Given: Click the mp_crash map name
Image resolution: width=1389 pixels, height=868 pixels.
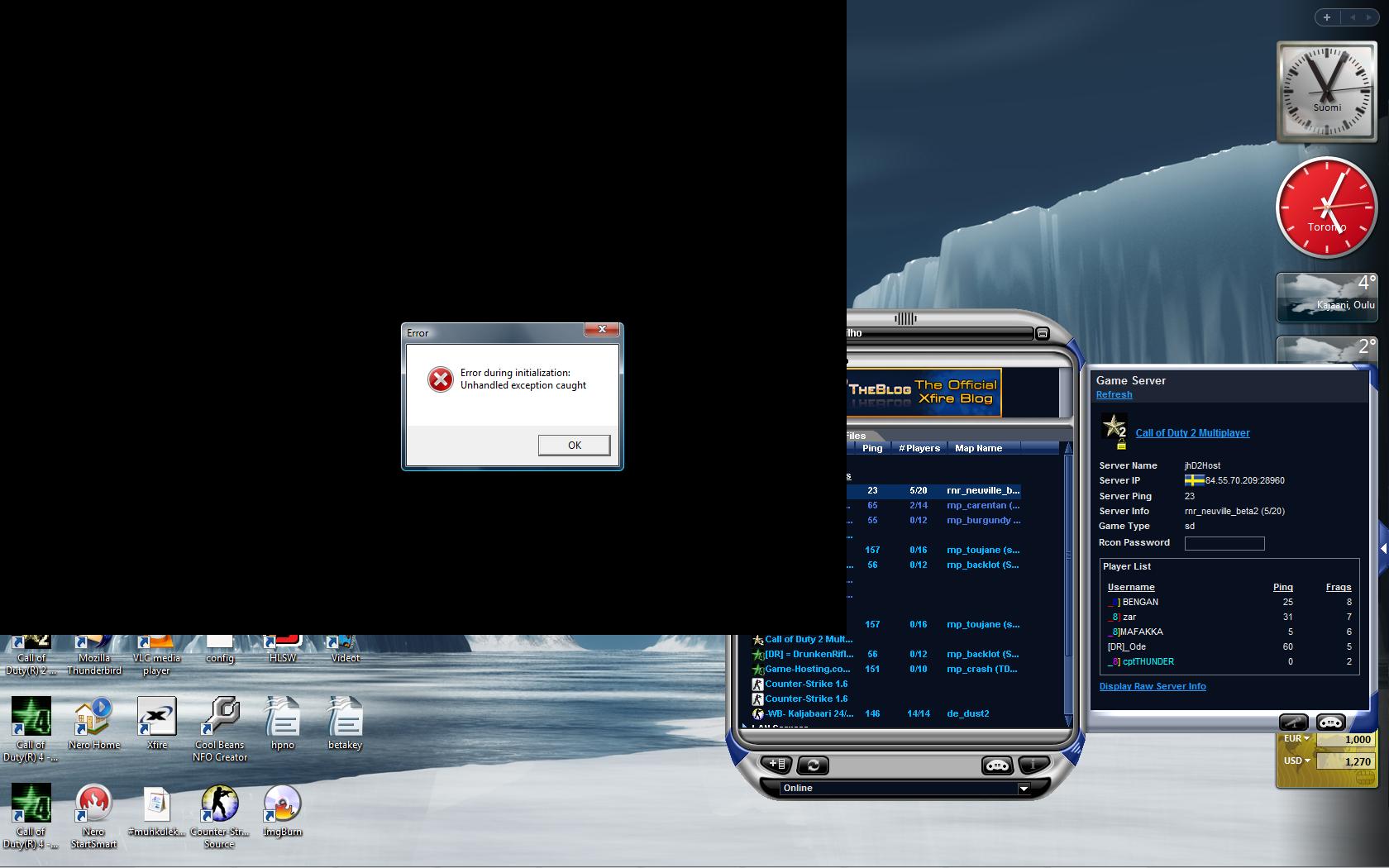Looking at the screenshot, I should (981, 669).
